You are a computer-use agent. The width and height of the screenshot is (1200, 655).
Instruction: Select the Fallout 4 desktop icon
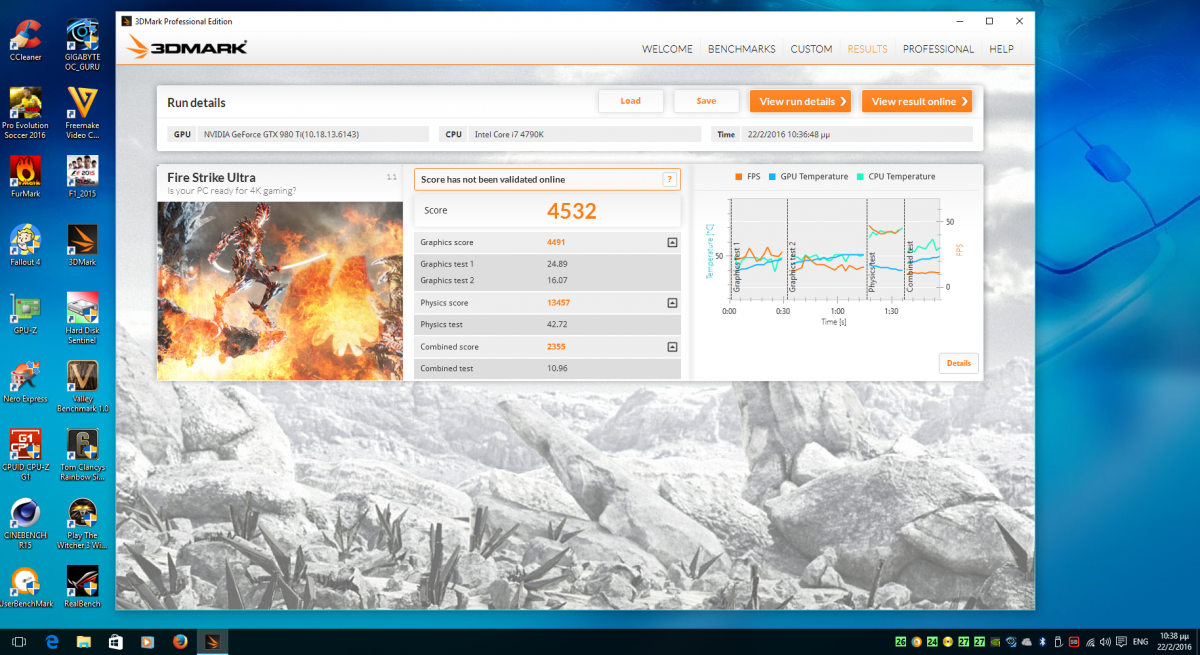25,245
